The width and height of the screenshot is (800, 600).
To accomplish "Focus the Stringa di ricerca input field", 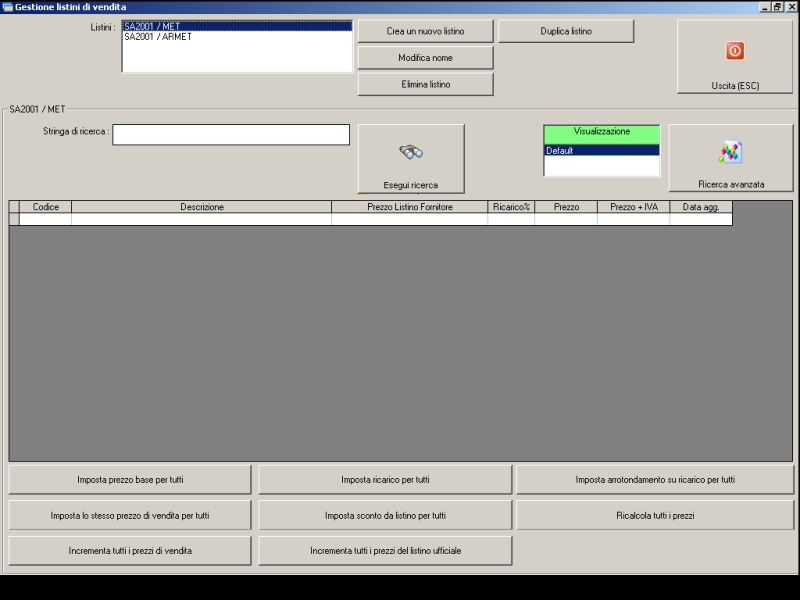I will click(x=231, y=135).
